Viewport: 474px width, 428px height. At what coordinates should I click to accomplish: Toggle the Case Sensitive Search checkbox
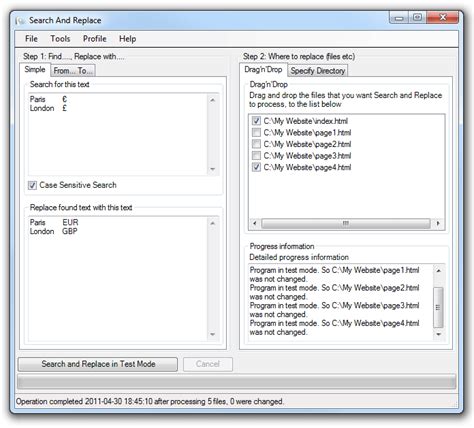point(32,185)
